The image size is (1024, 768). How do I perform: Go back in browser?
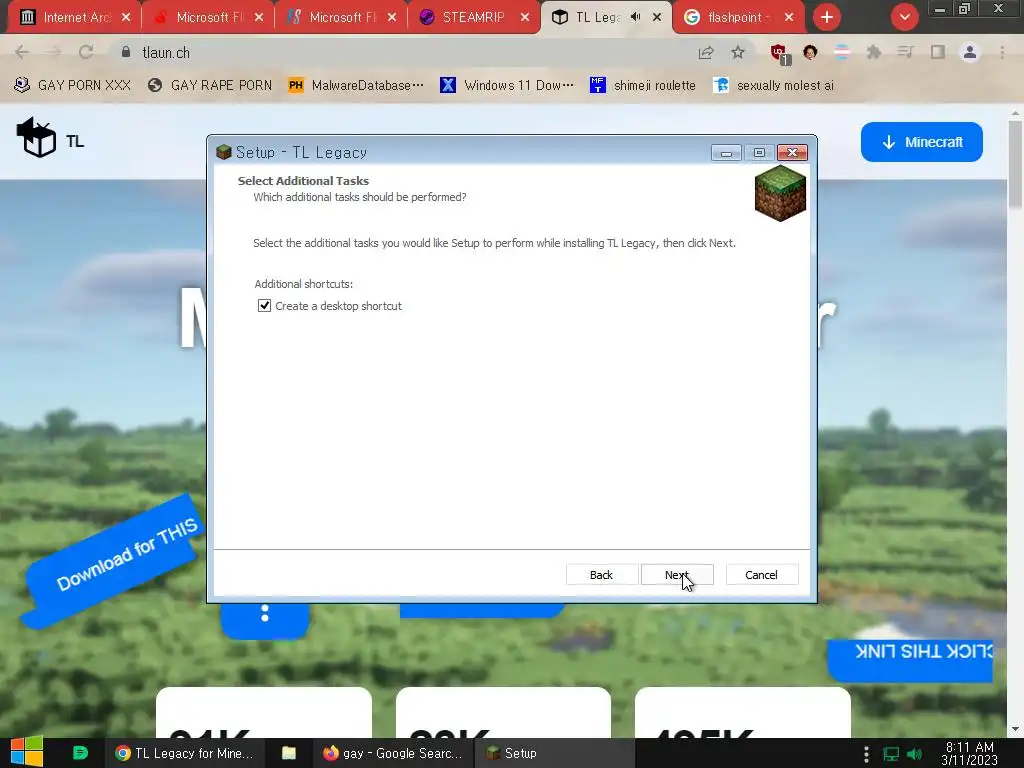click(22, 52)
